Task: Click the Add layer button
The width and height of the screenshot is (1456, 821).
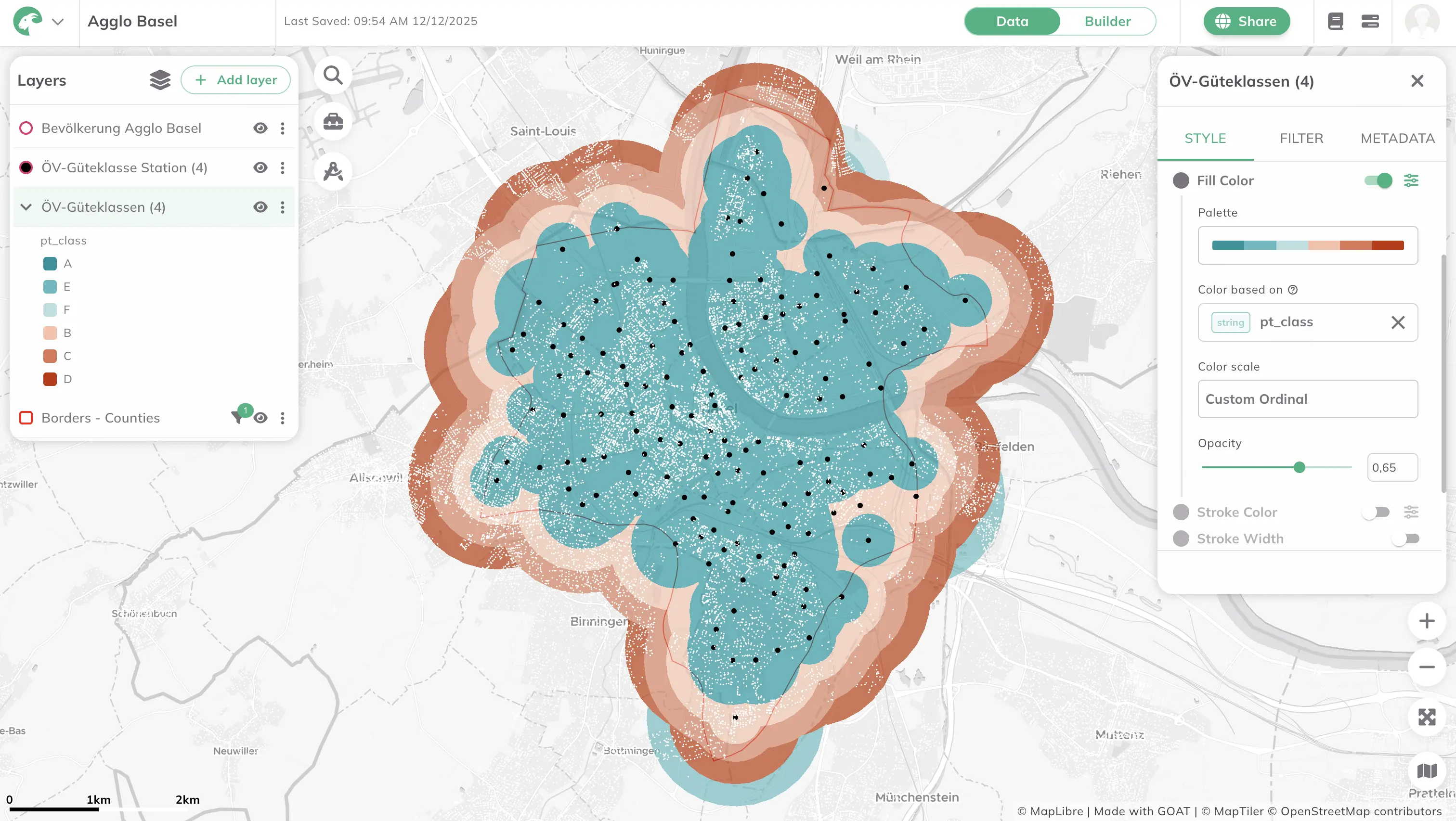Action: [236, 80]
